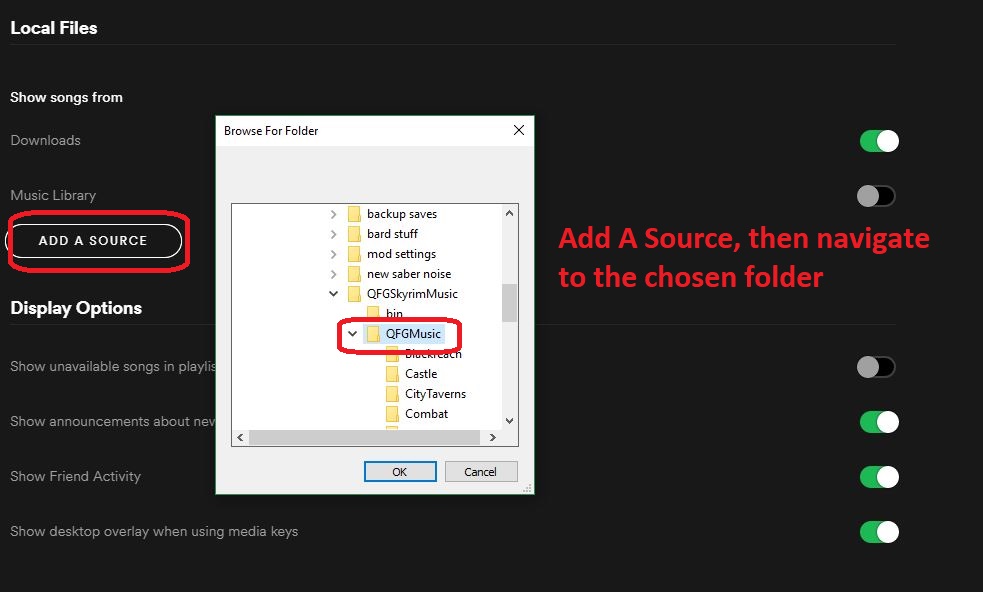Toggle Show unavailable songs in playlists

(875, 366)
